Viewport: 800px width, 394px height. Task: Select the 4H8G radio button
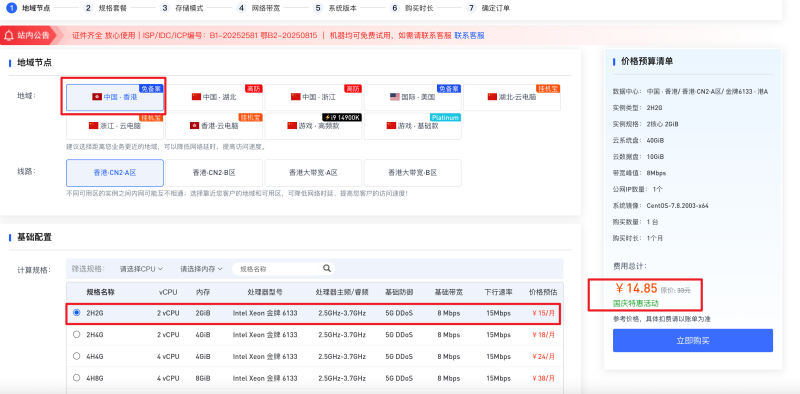pyautogui.click(x=77, y=378)
